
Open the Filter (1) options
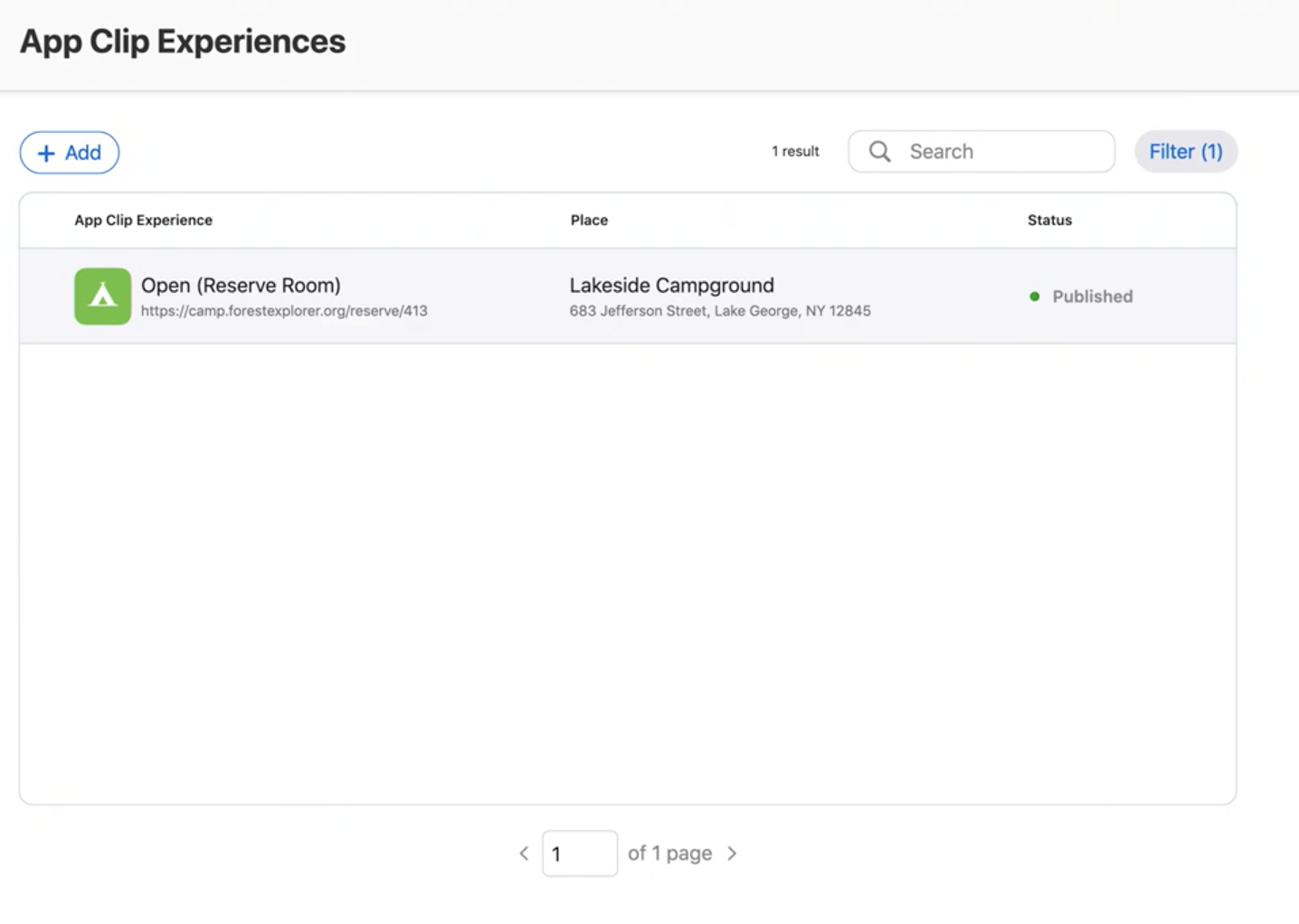click(x=1186, y=152)
